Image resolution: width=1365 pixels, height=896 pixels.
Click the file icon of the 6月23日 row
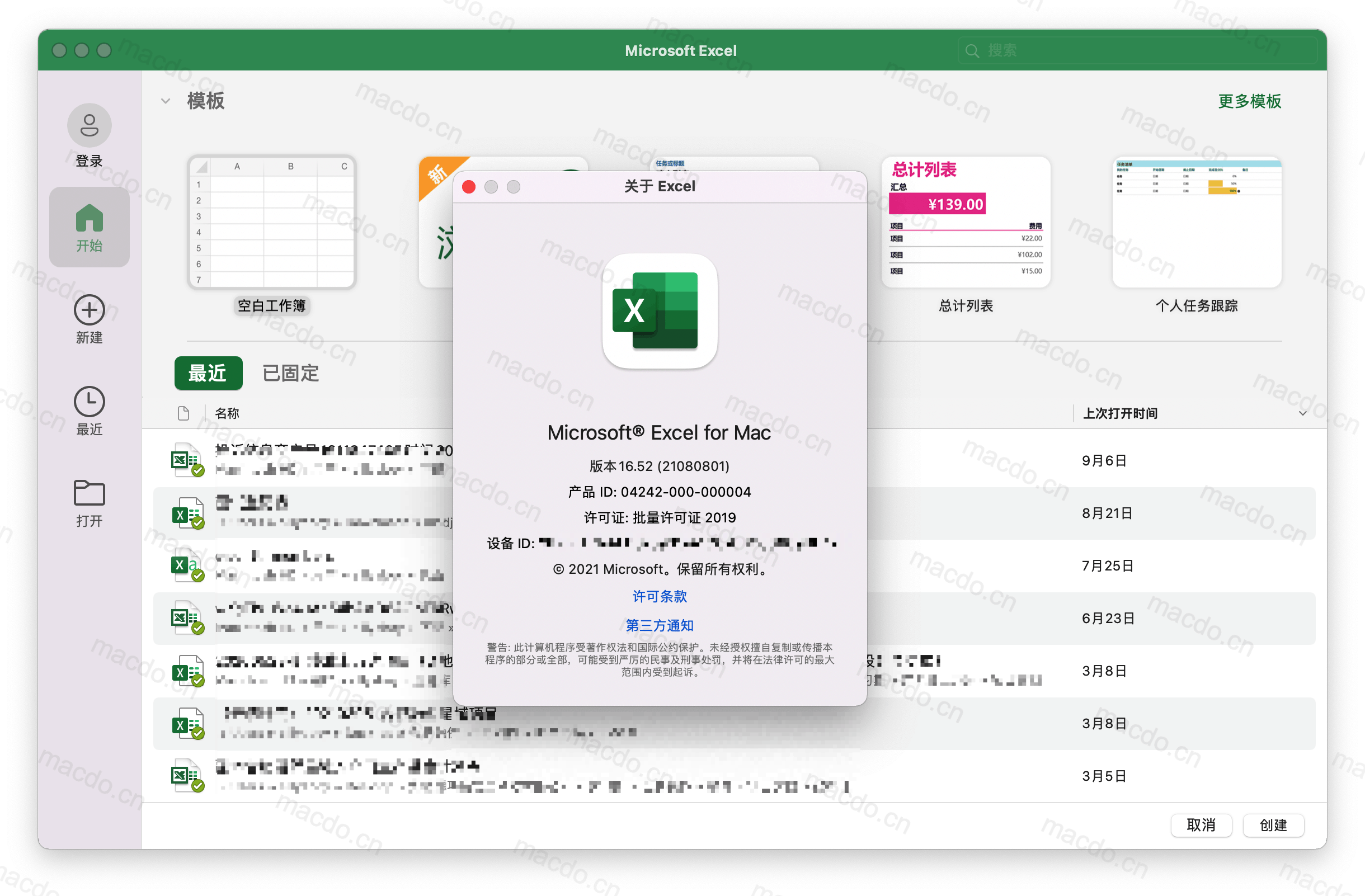[187, 618]
